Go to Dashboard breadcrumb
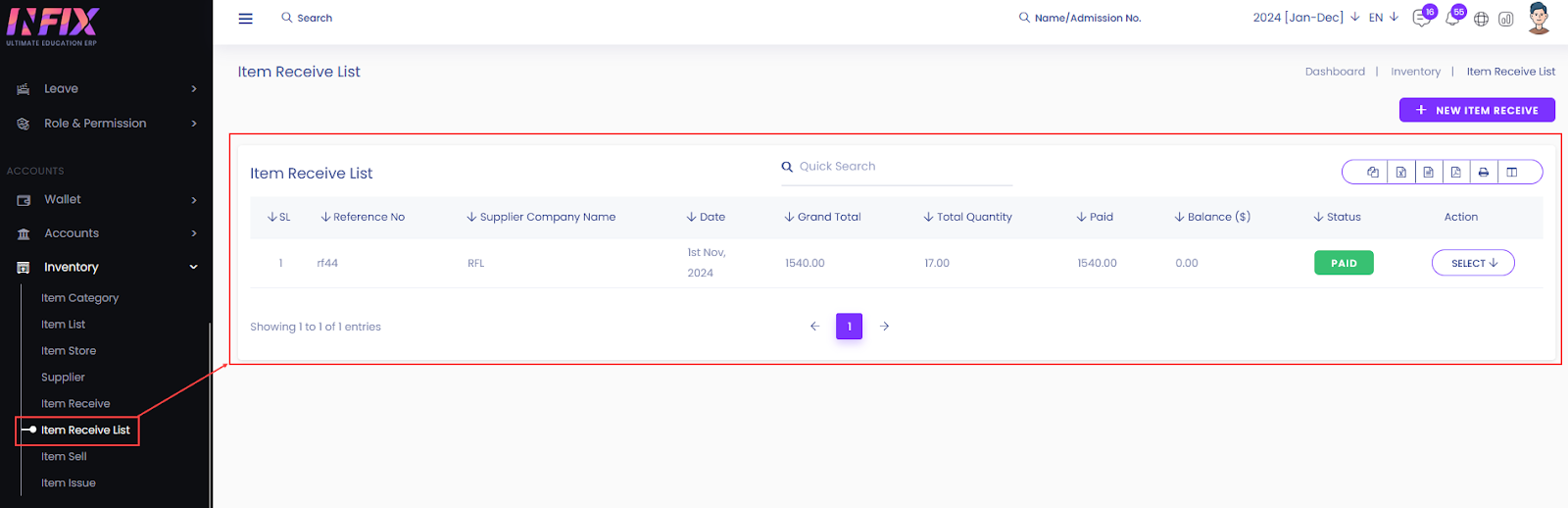Screen dimensions: 1568x508 1335,72
